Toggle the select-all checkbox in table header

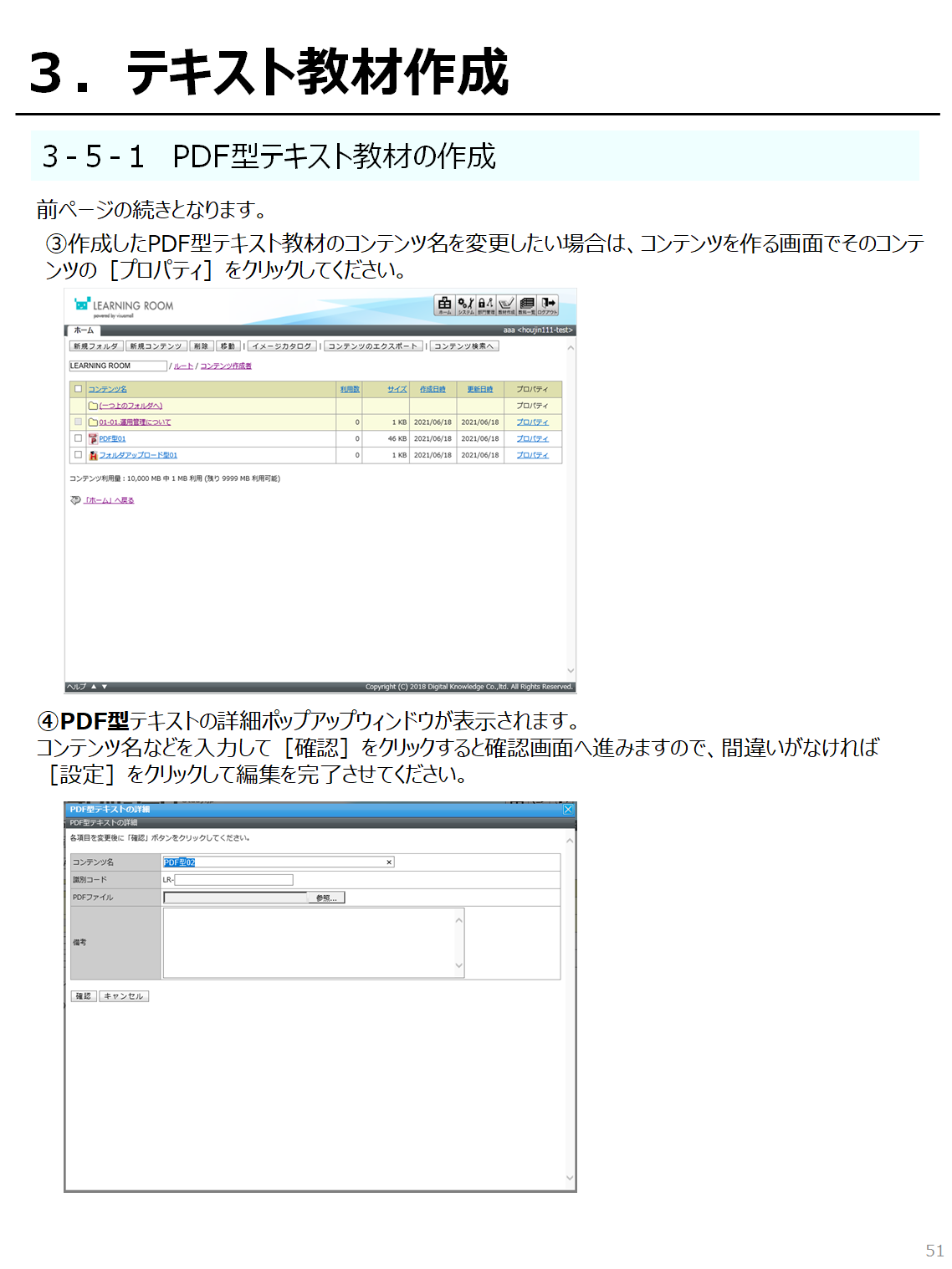pos(79,389)
